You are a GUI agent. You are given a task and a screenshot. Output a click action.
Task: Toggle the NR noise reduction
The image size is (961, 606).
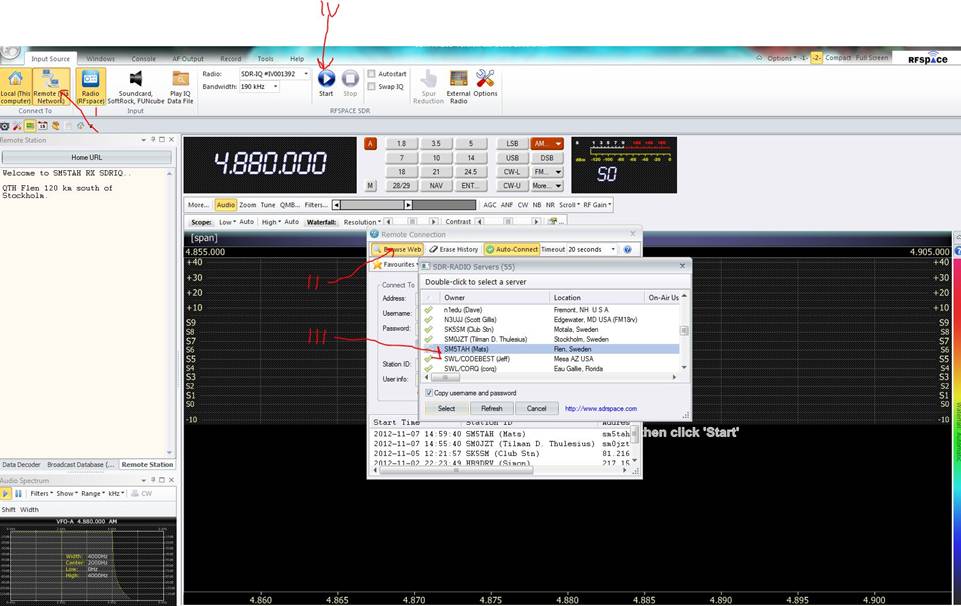(550, 205)
